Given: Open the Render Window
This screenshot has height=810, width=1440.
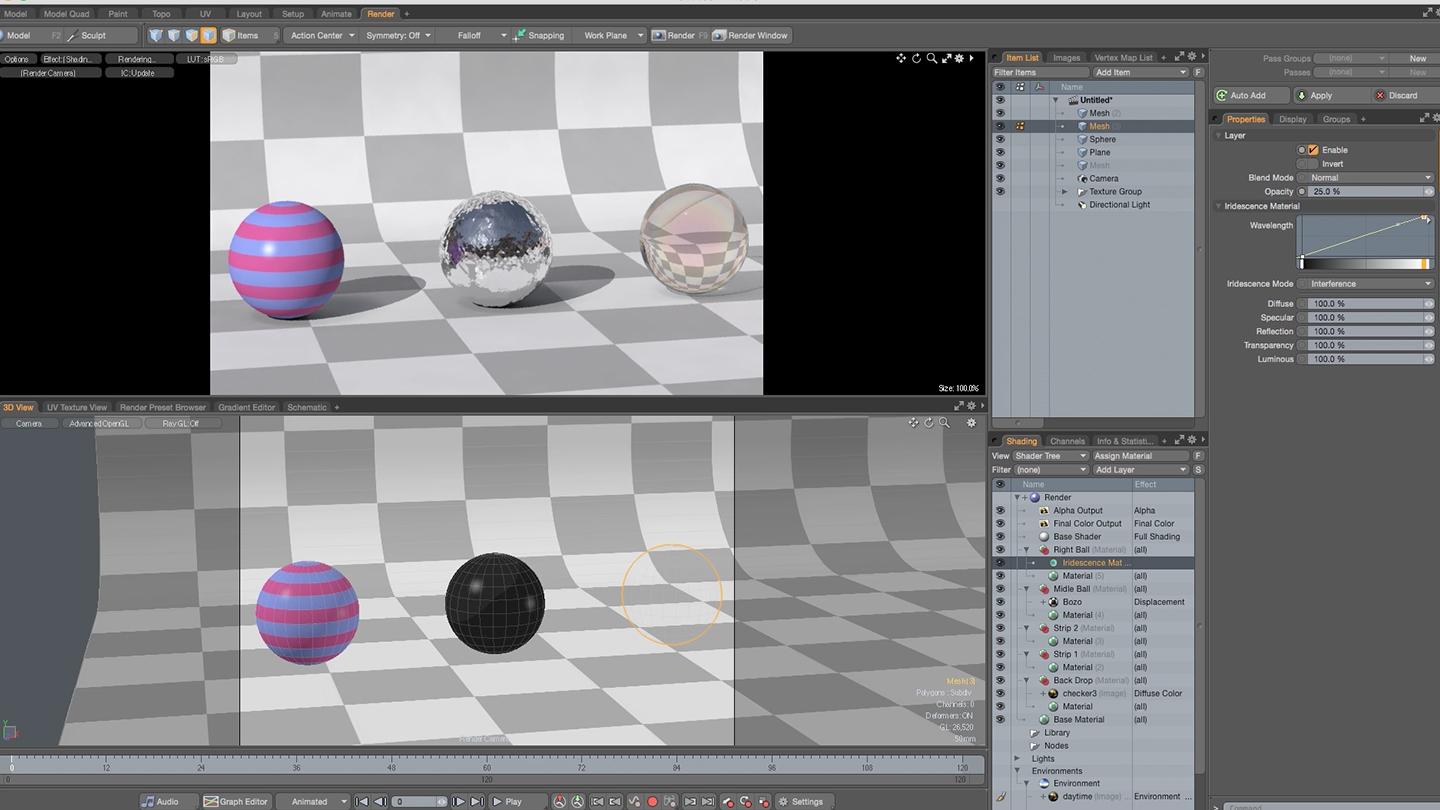Looking at the screenshot, I should tap(749, 35).
